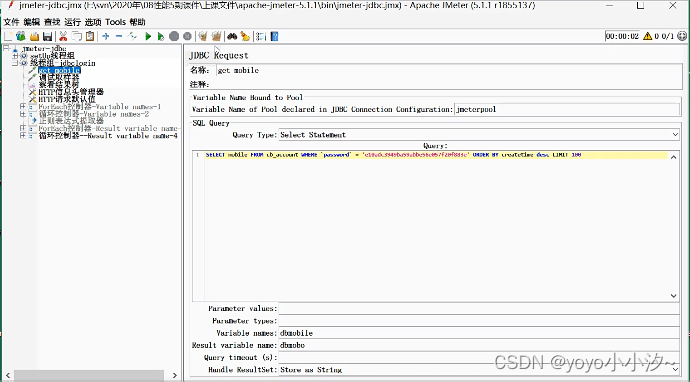Click the Stop test icon
This screenshot has width=690, height=382.
click(174, 37)
